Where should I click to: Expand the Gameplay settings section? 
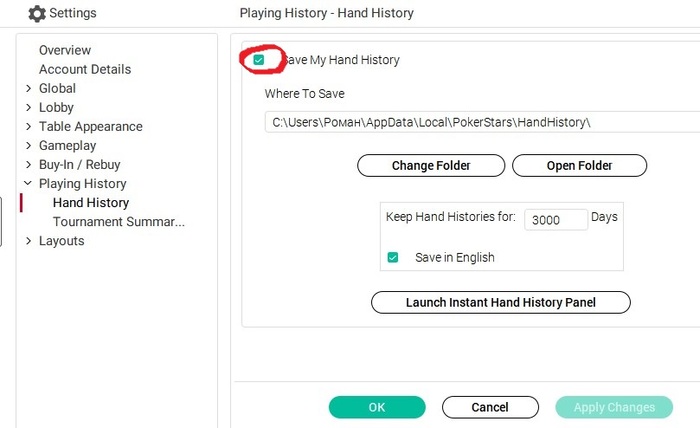pyautogui.click(x=29, y=145)
